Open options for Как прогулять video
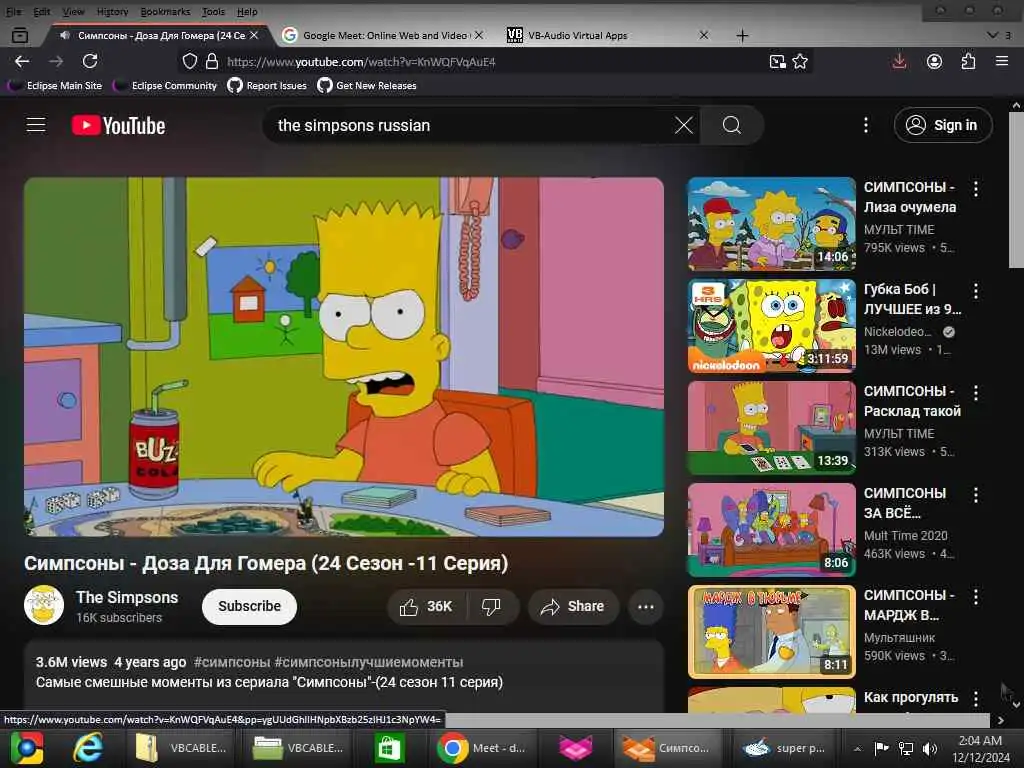 (976, 699)
